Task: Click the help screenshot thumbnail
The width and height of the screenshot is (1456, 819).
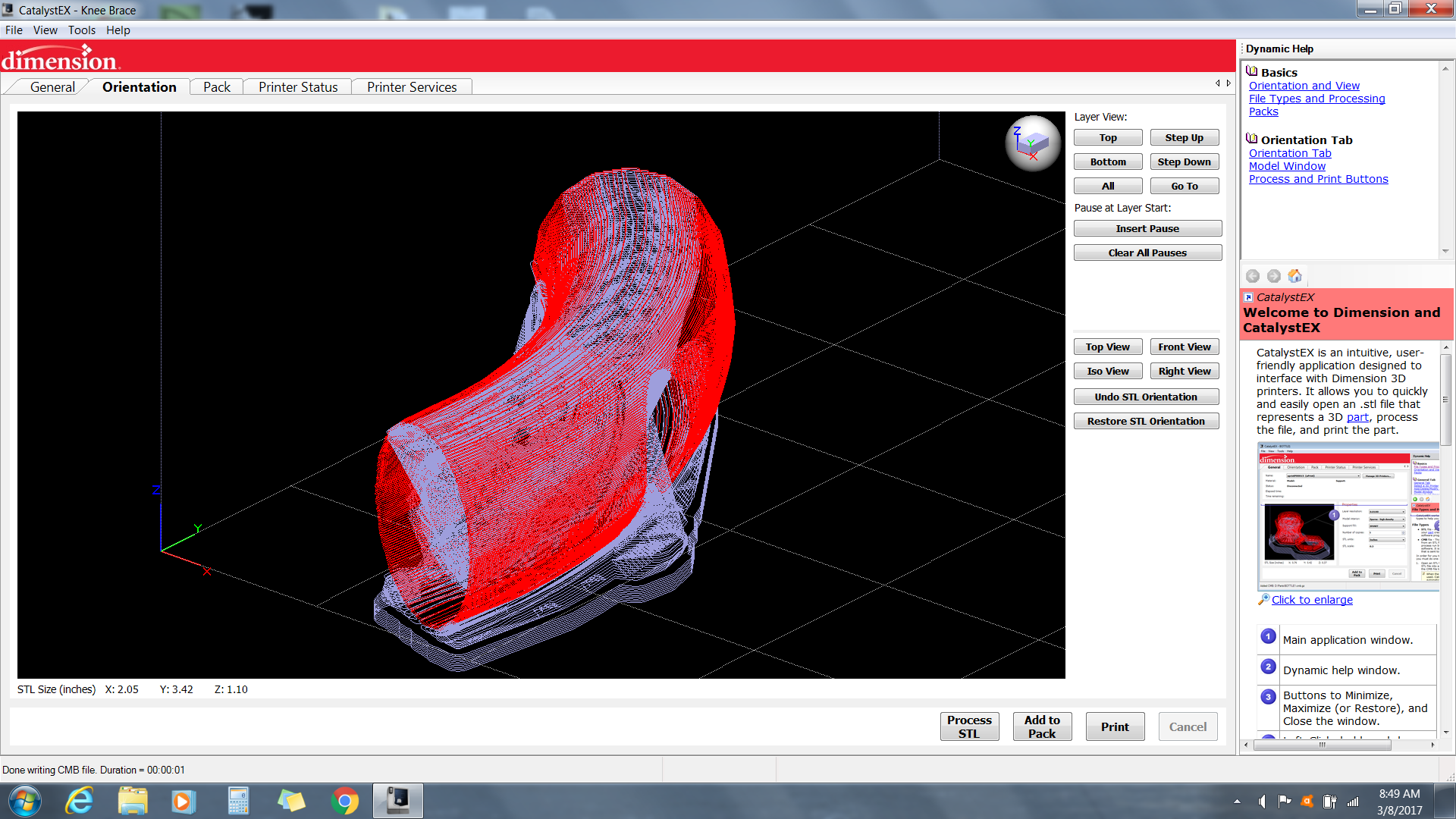Action: [1348, 516]
